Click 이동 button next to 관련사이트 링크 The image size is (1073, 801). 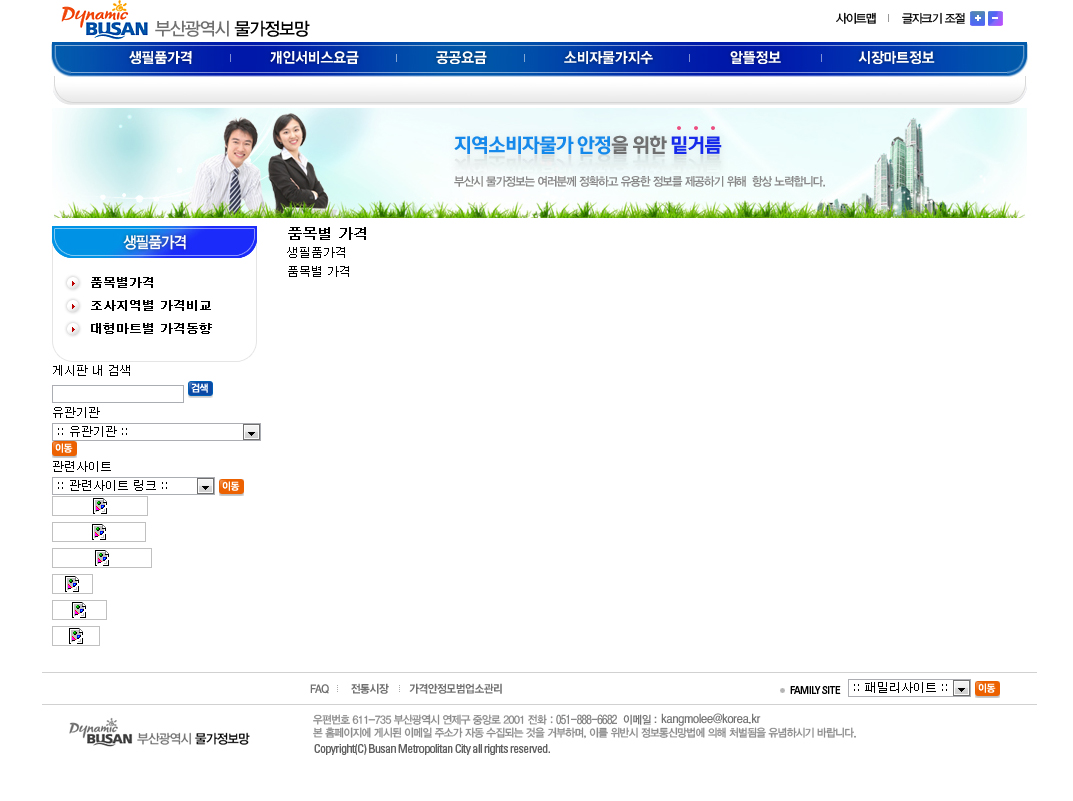pos(231,486)
